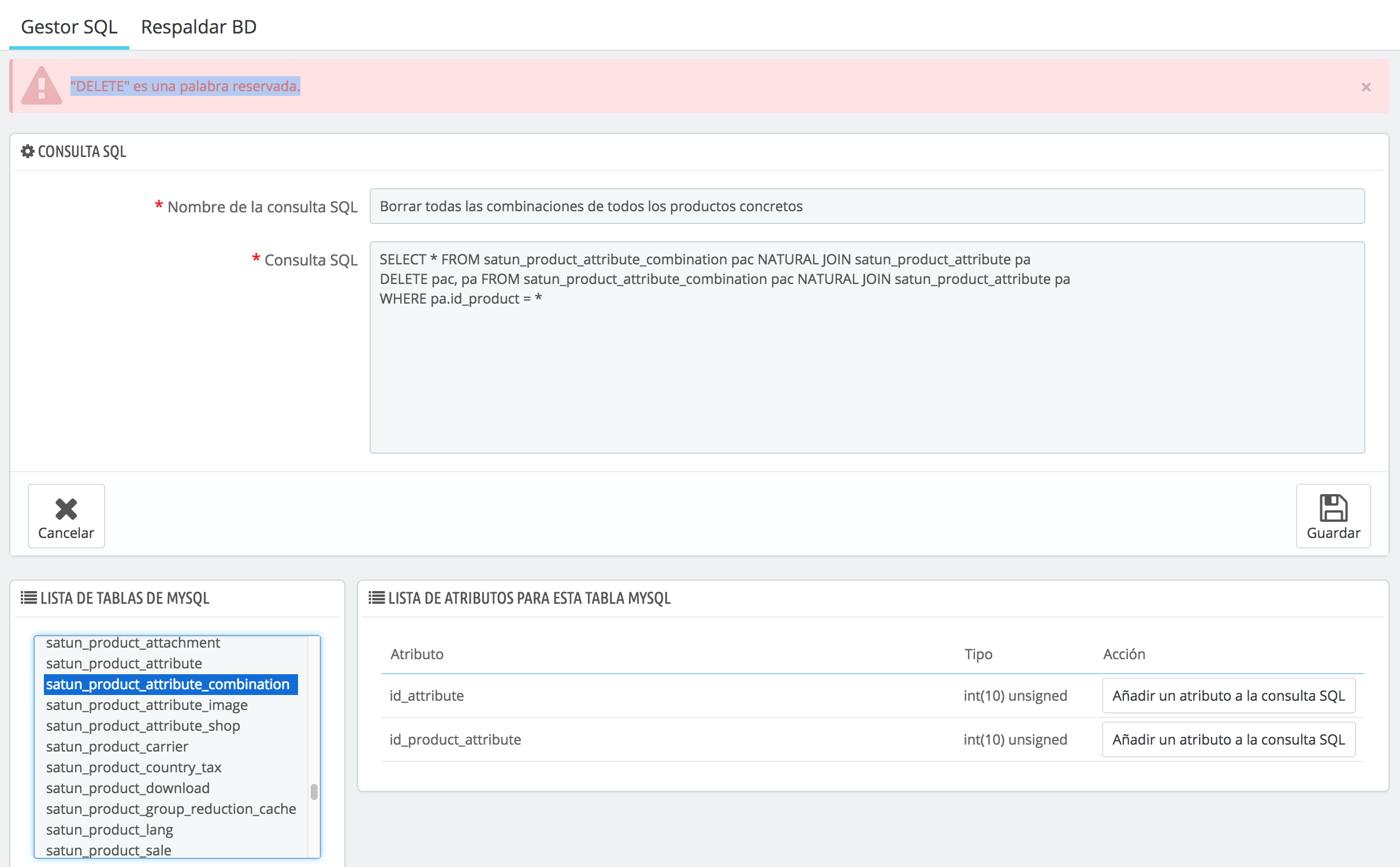Click list icon beside LISTA DE ATRIBUTOS
Viewport: 1400px width, 867px height.
(377, 597)
